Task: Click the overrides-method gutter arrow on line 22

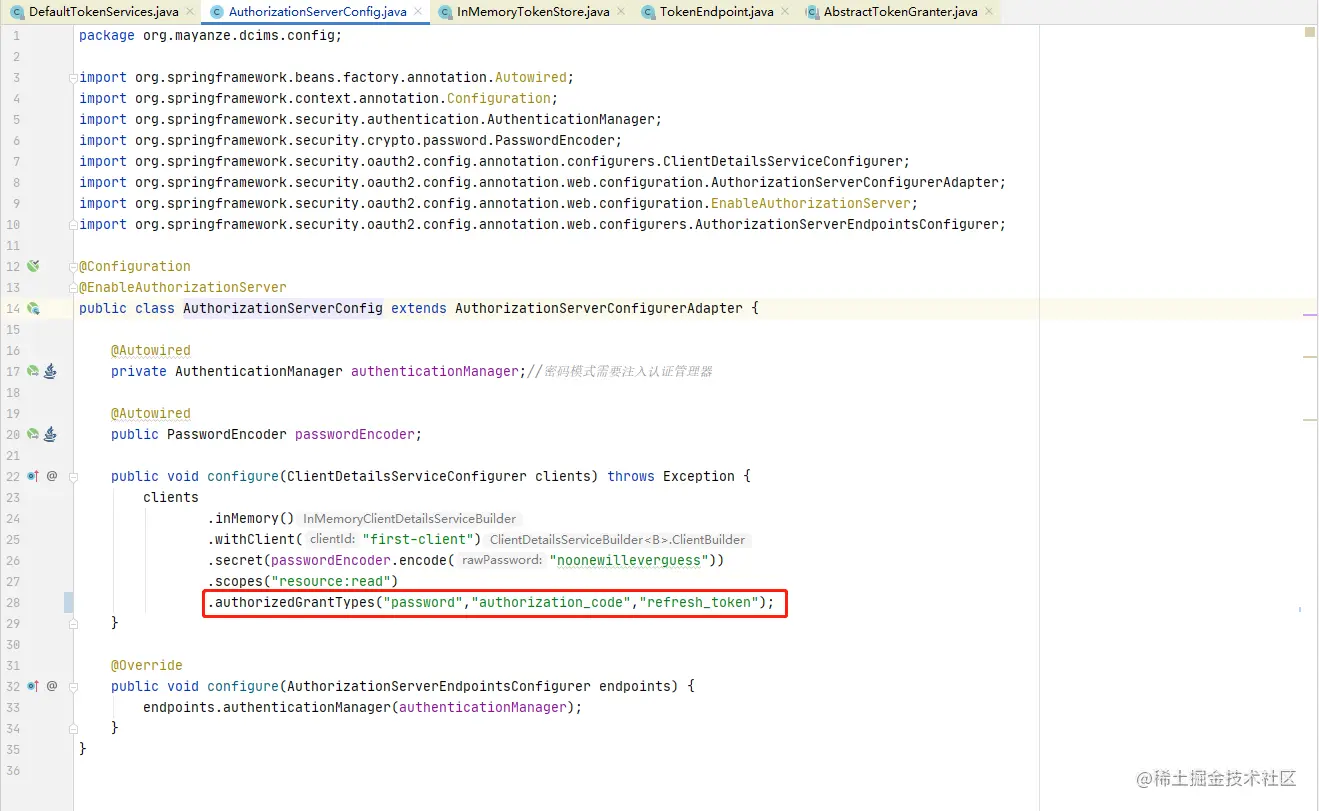Action: point(33,476)
